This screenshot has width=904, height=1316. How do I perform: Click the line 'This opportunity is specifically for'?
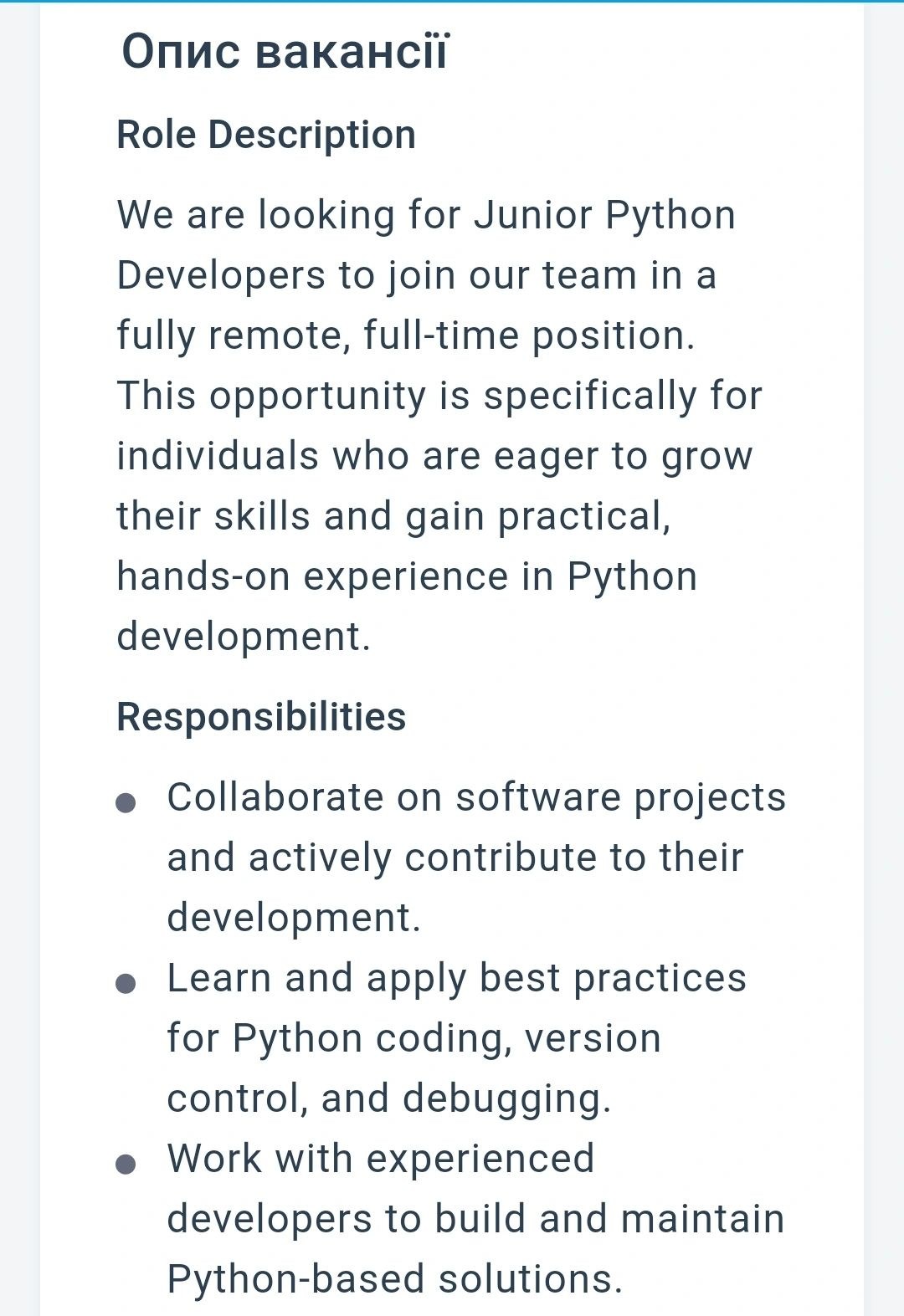pyautogui.click(x=439, y=396)
